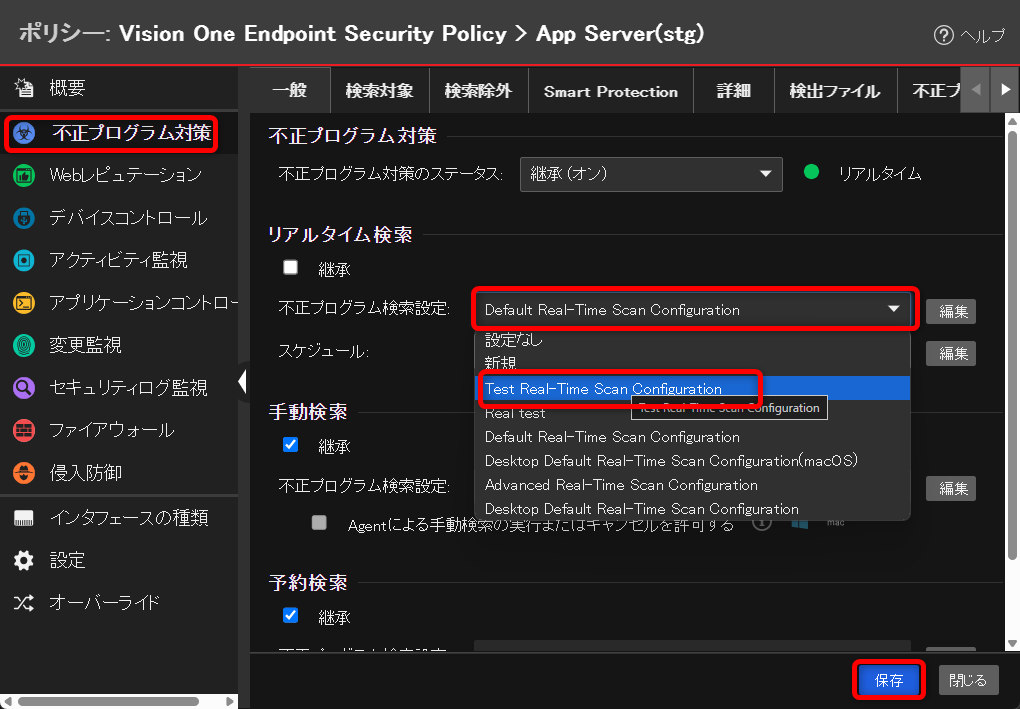
Task: Select Desktop Default Real-Time Scan Configuration(macOS)
Action: click(692, 461)
